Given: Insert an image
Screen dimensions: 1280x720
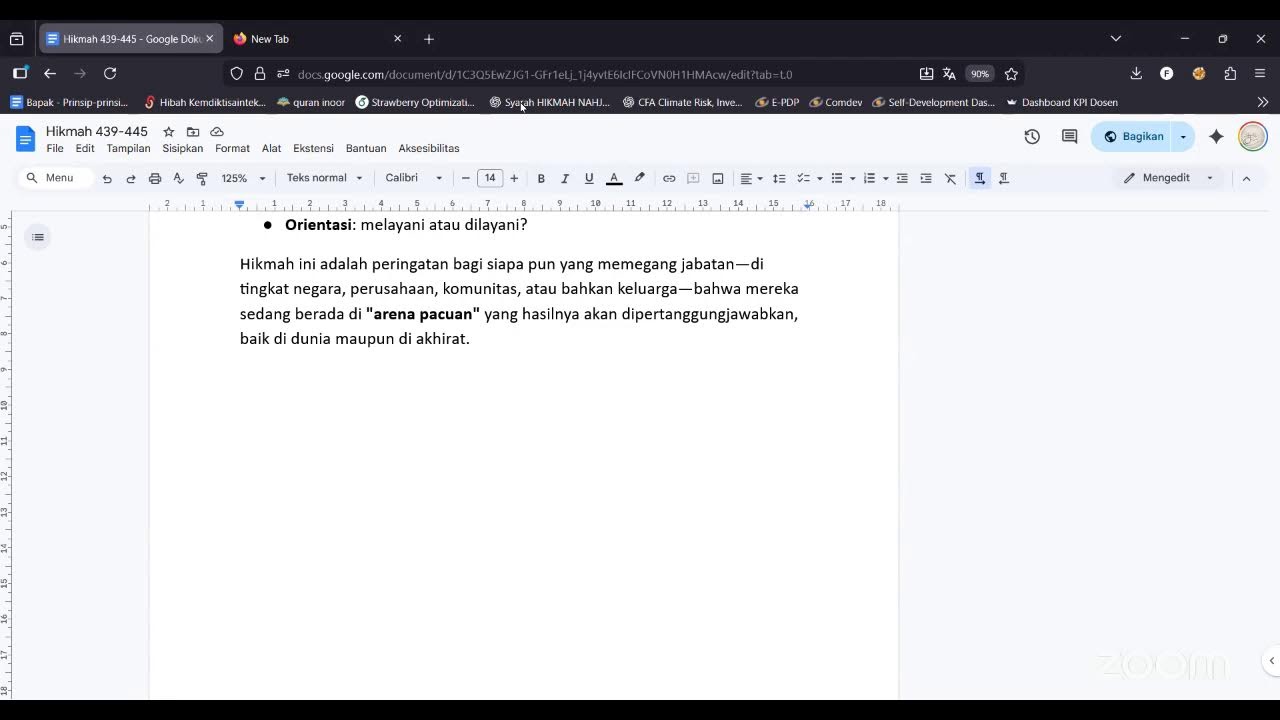Looking at the screenshot, I should pyautogui.click(x=718, y=178).
